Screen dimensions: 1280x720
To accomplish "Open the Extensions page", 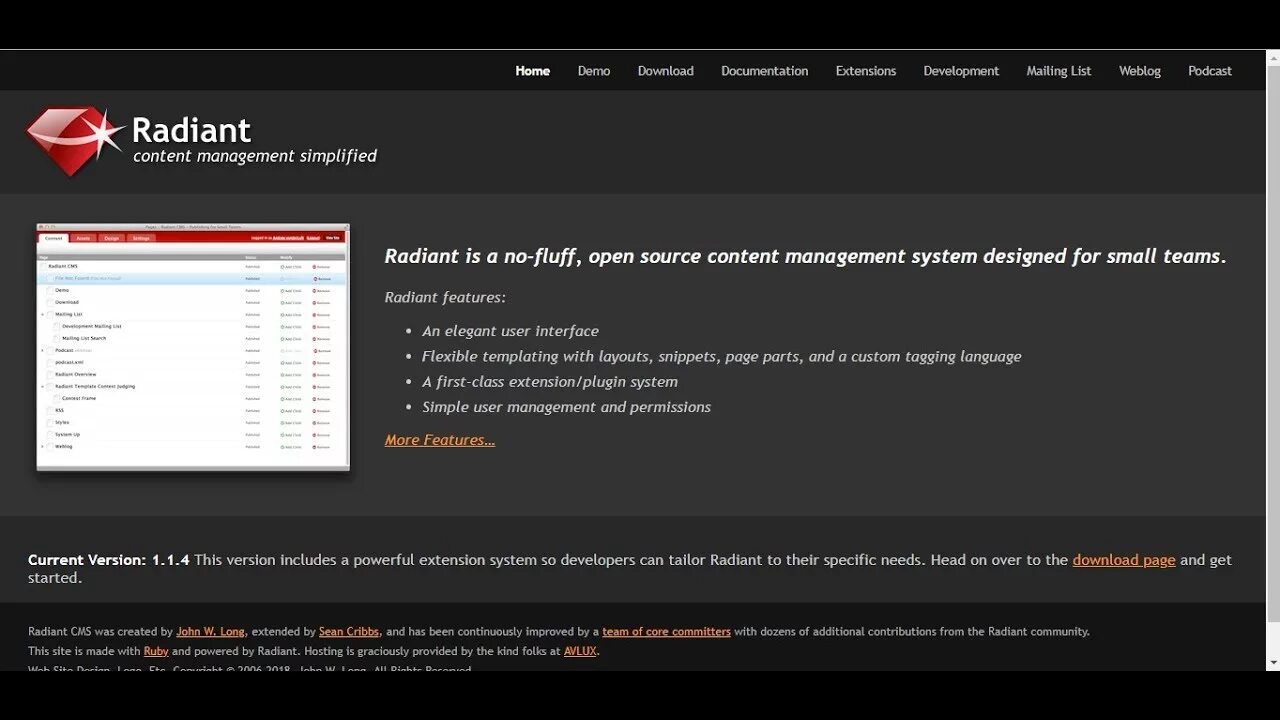I will click(866, 71).
